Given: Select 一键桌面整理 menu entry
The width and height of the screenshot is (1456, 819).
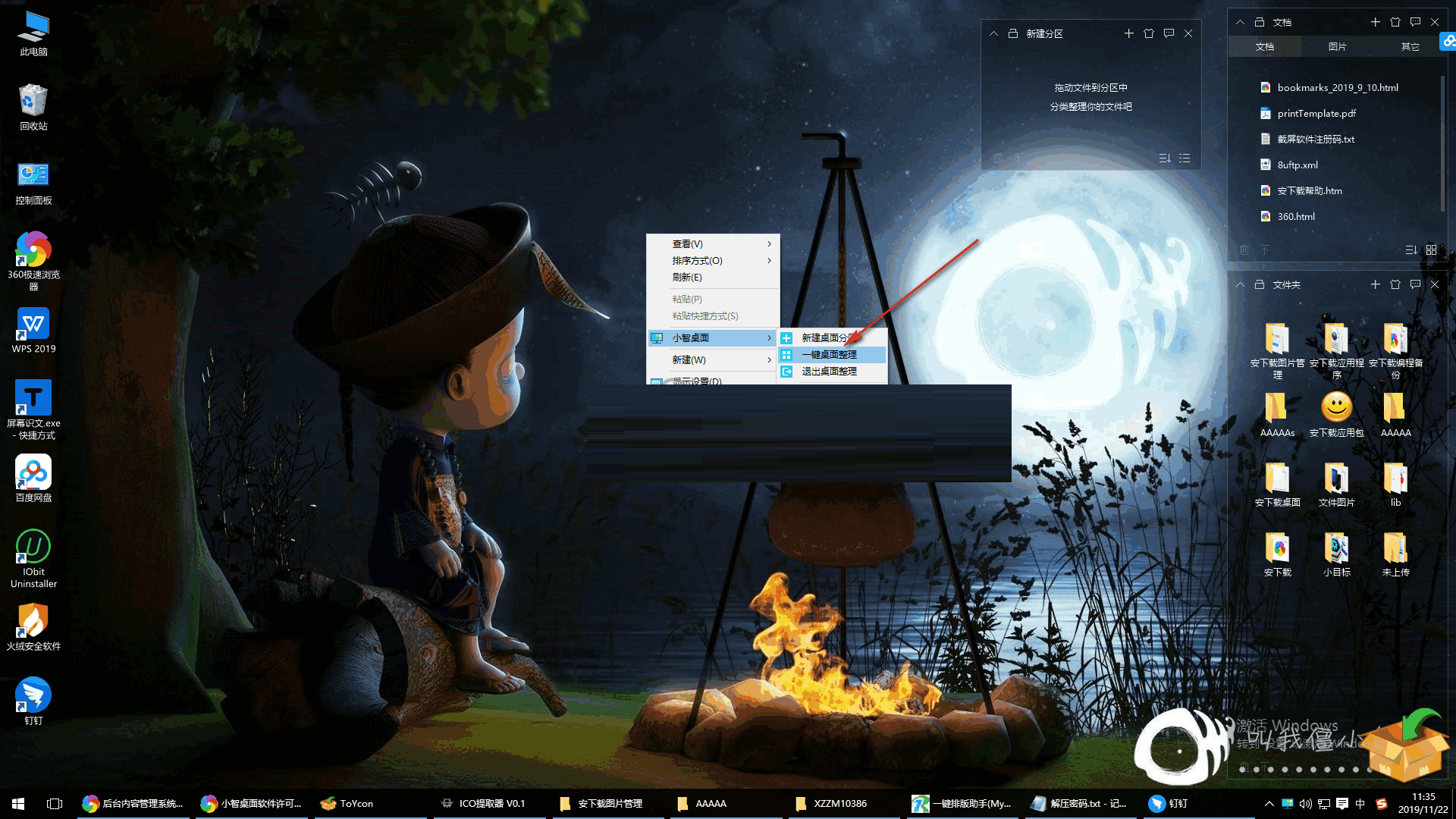Looking at the screenshot, I should tap(829, 354).
